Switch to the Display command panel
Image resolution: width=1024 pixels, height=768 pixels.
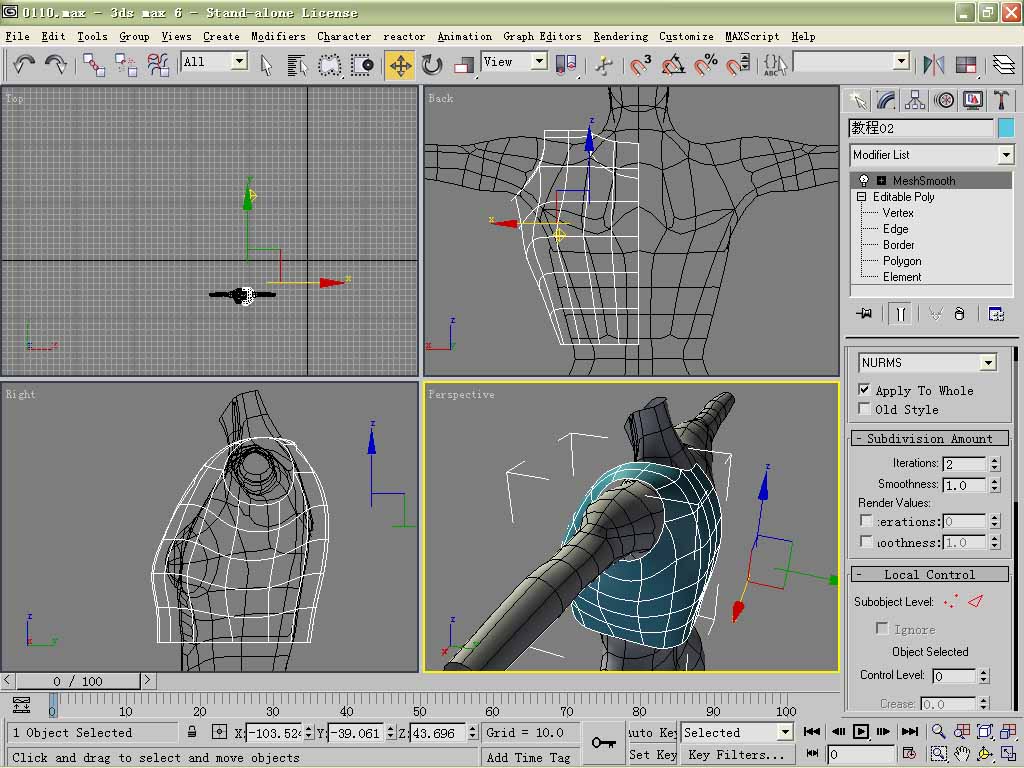point(972,100)
